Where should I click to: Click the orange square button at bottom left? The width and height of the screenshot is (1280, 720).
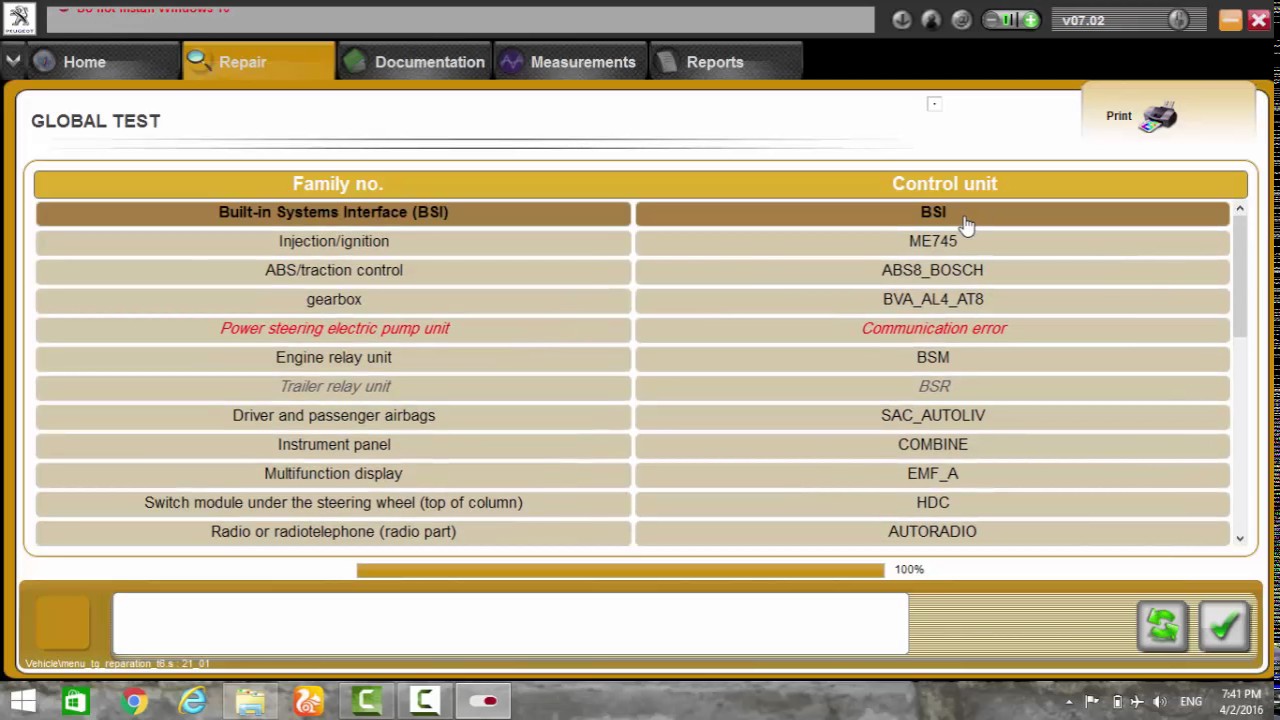coord(63,622)
